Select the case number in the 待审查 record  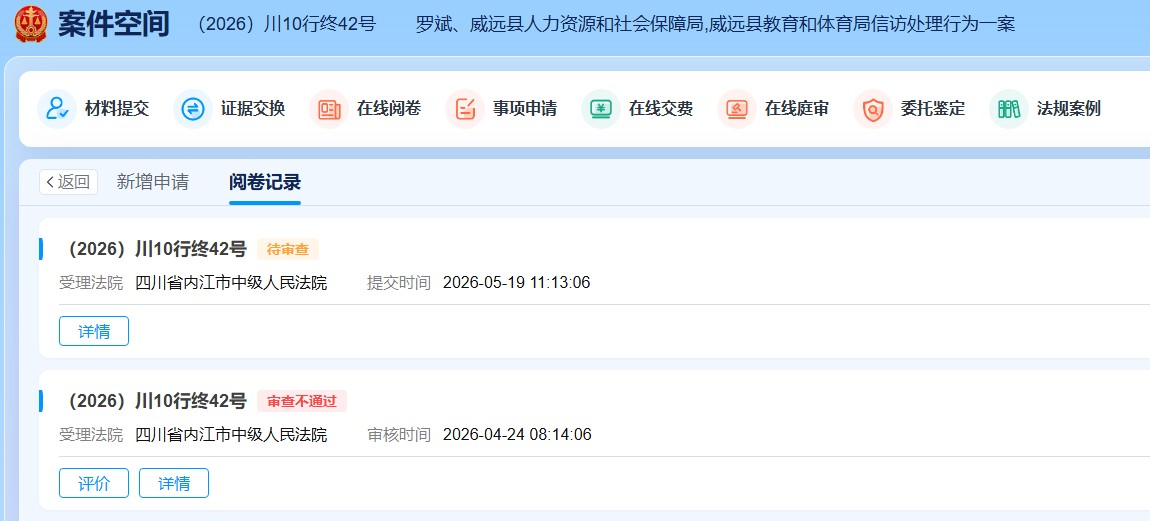coord(155,249)
